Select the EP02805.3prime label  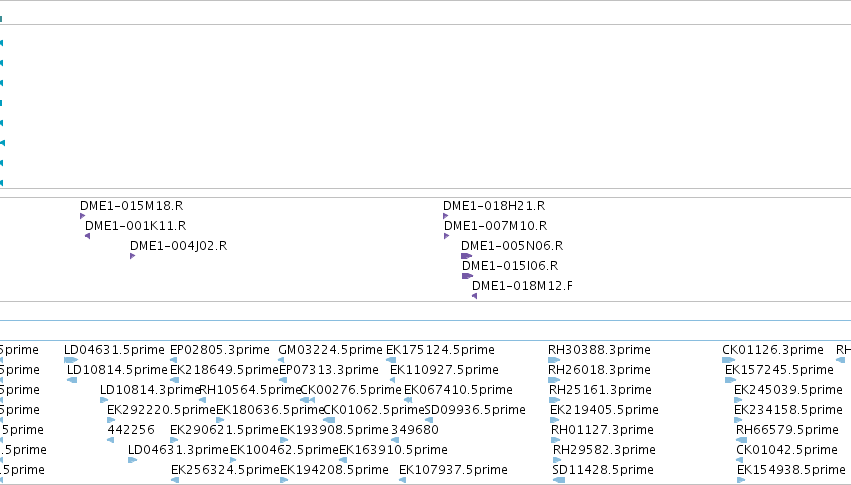click(x=220, y=350)
